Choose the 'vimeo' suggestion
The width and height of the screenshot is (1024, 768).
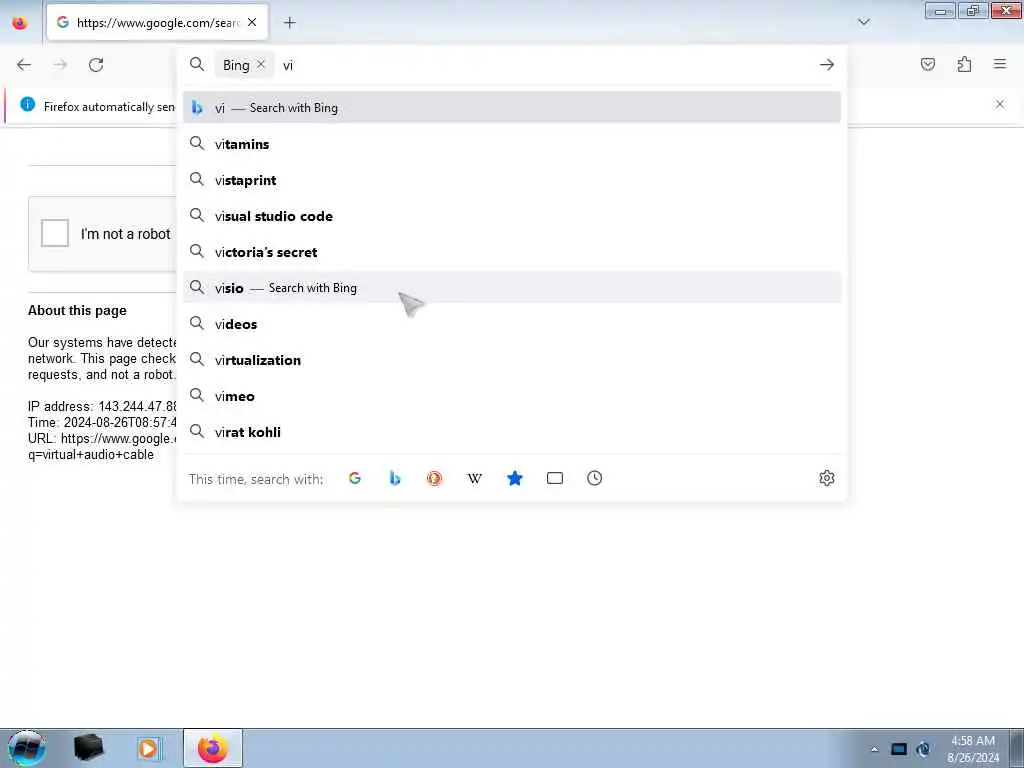(512, 396)
